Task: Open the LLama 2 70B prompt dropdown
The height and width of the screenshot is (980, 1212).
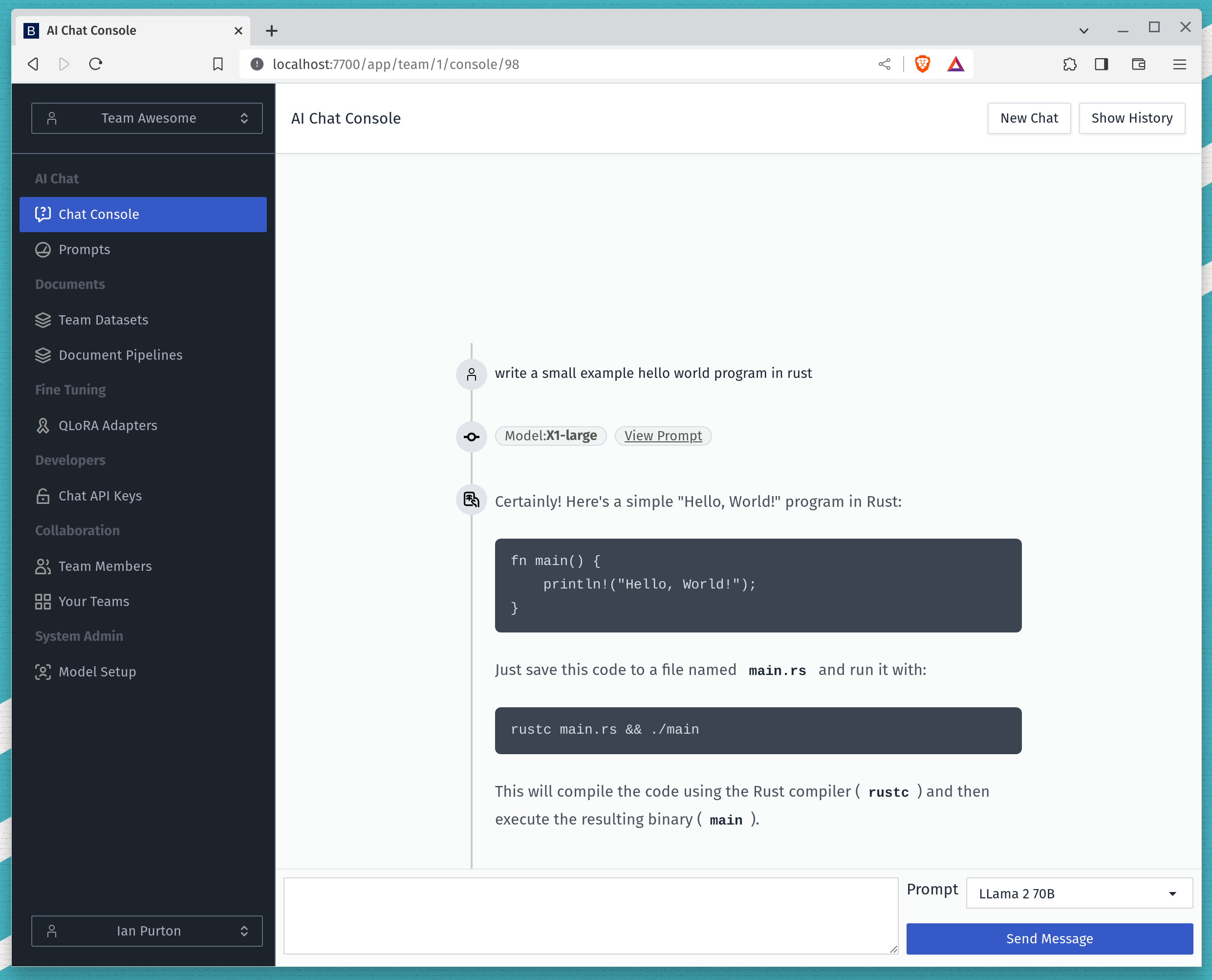Action: coord(1079,893)
